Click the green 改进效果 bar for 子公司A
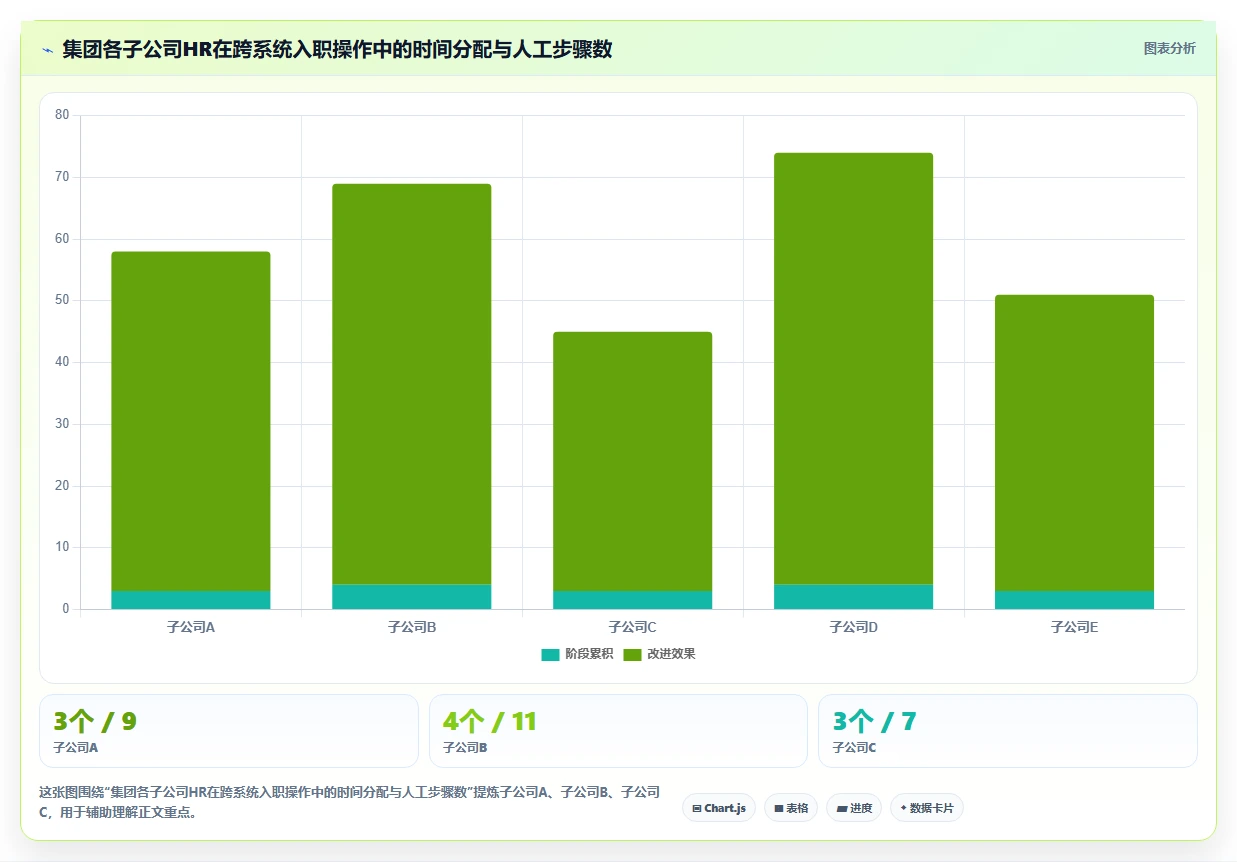1237x862 pixels. click(x=191, y=421)
